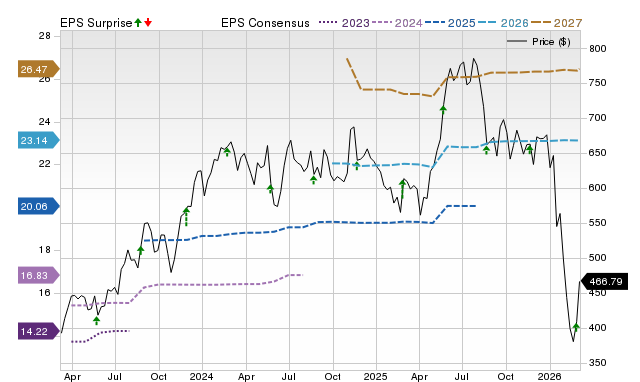
Task: Select the green surprise arrow on 2026 consensus, November 2024
Action: (x=357, y=166)
